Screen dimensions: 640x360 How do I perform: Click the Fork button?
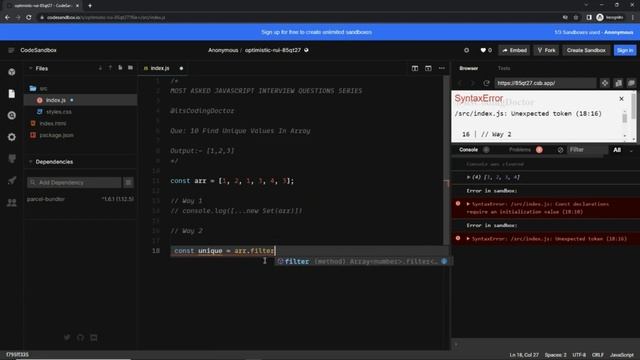547,50
